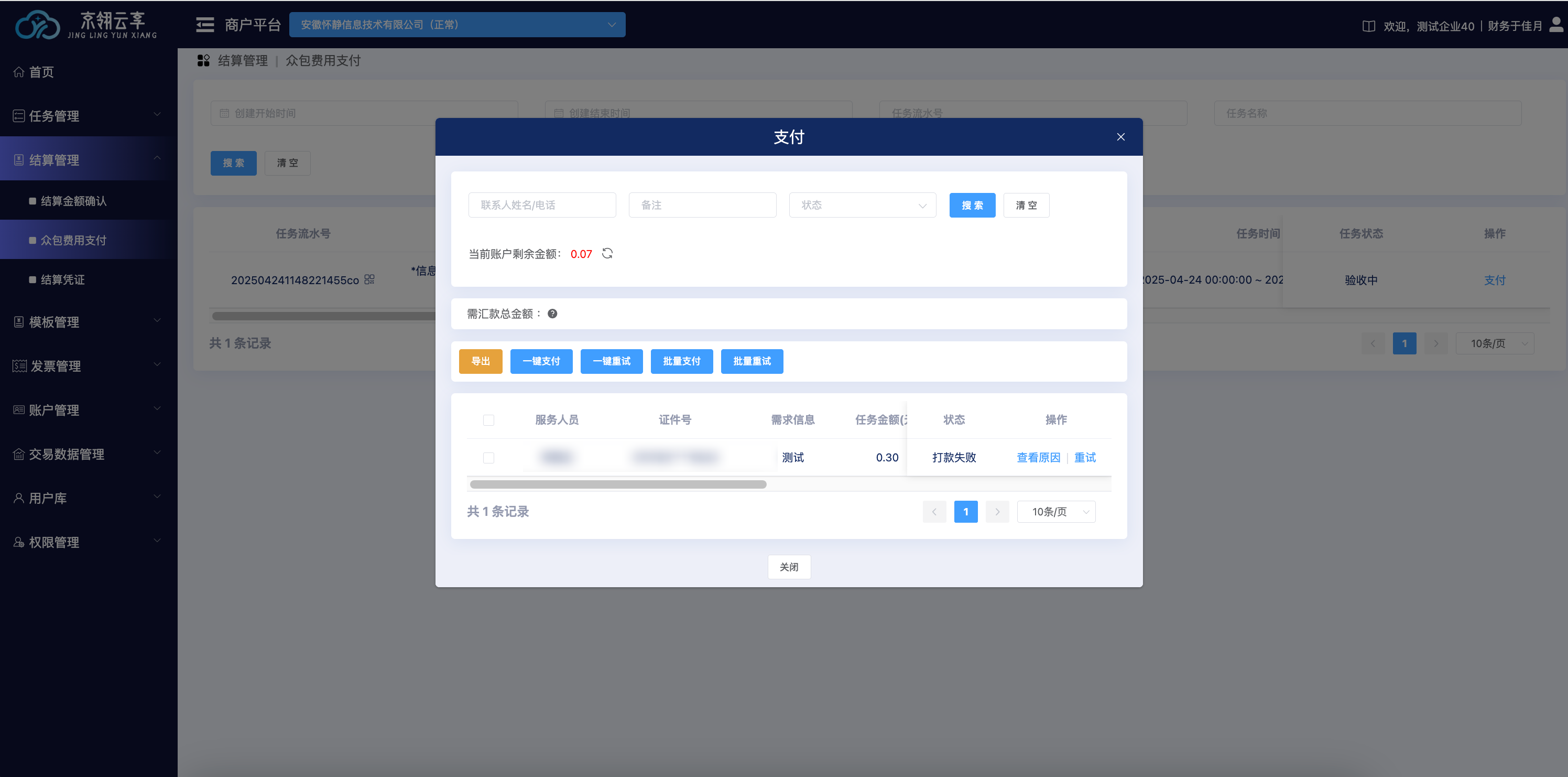Click the QR code icon next to task serial number

click(369, 279)
